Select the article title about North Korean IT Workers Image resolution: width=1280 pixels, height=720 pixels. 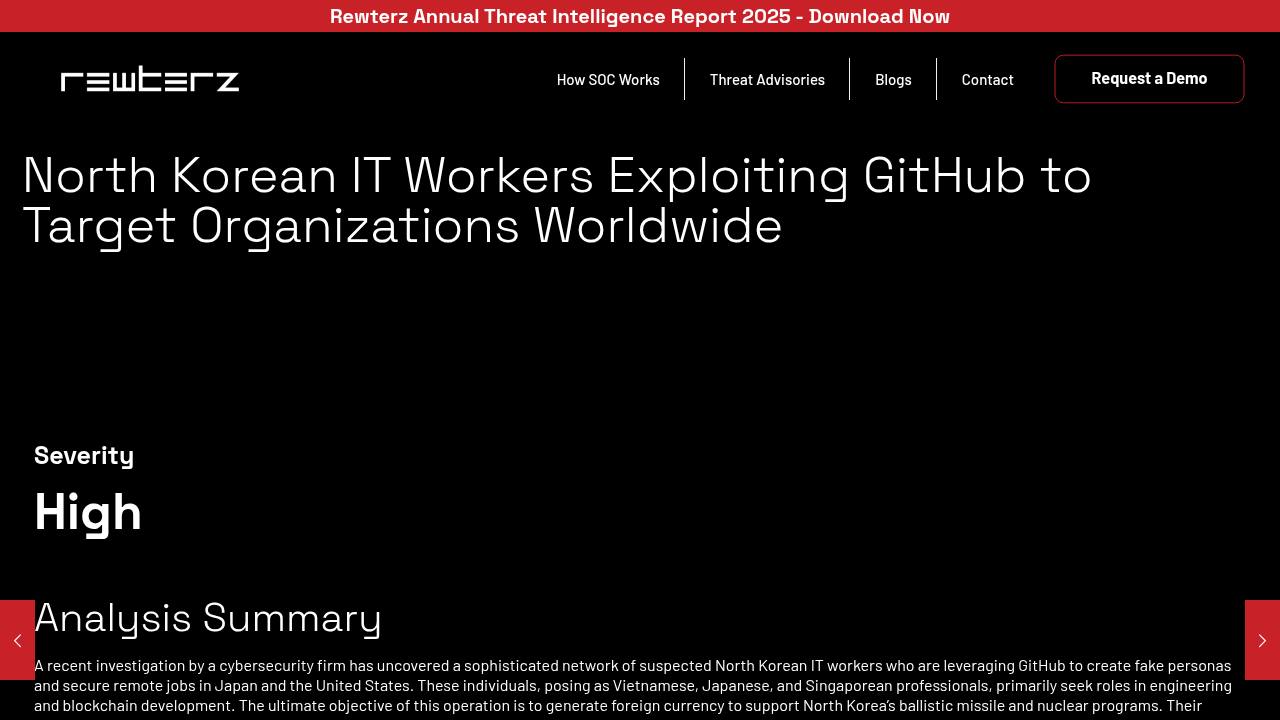[557, 200]
